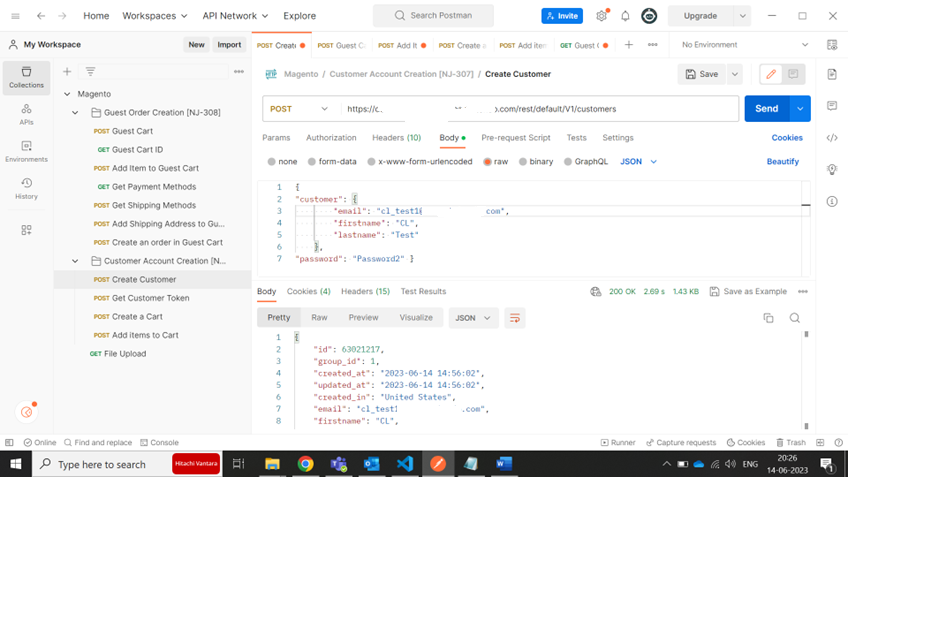925x631 pixels.
Task: Open the Environments sidebar panel
Action: tap(26, 151)
